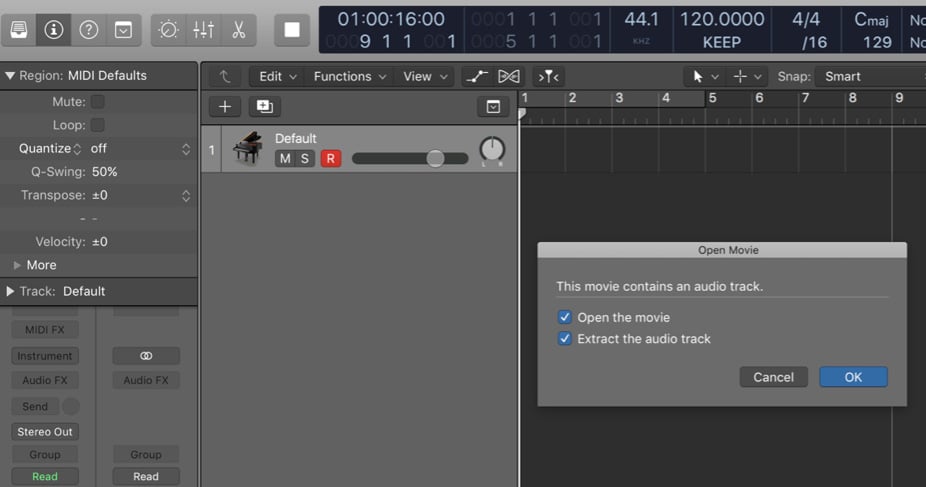Viewport: 926px width, 487px height.
Task: Click the KEEP tempo mode label
Action: pos(722,43)
